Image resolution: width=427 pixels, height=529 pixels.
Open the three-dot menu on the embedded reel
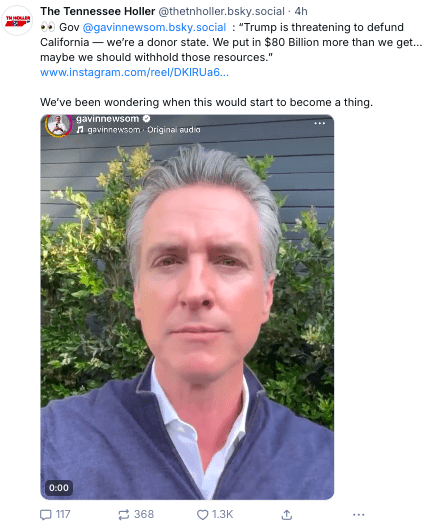click(x=320, y=123)
